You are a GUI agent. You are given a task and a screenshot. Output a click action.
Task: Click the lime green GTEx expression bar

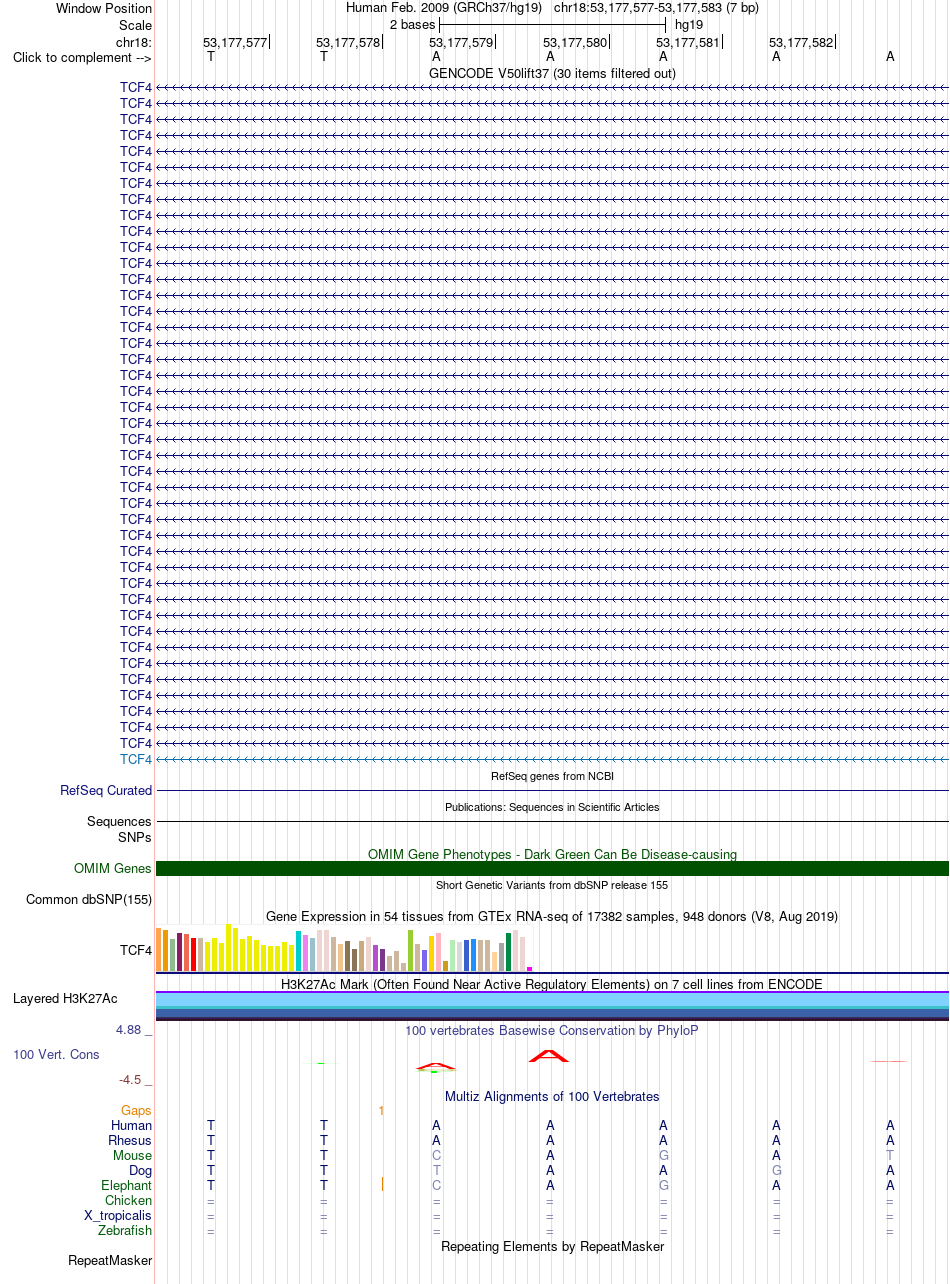[411, 950]
